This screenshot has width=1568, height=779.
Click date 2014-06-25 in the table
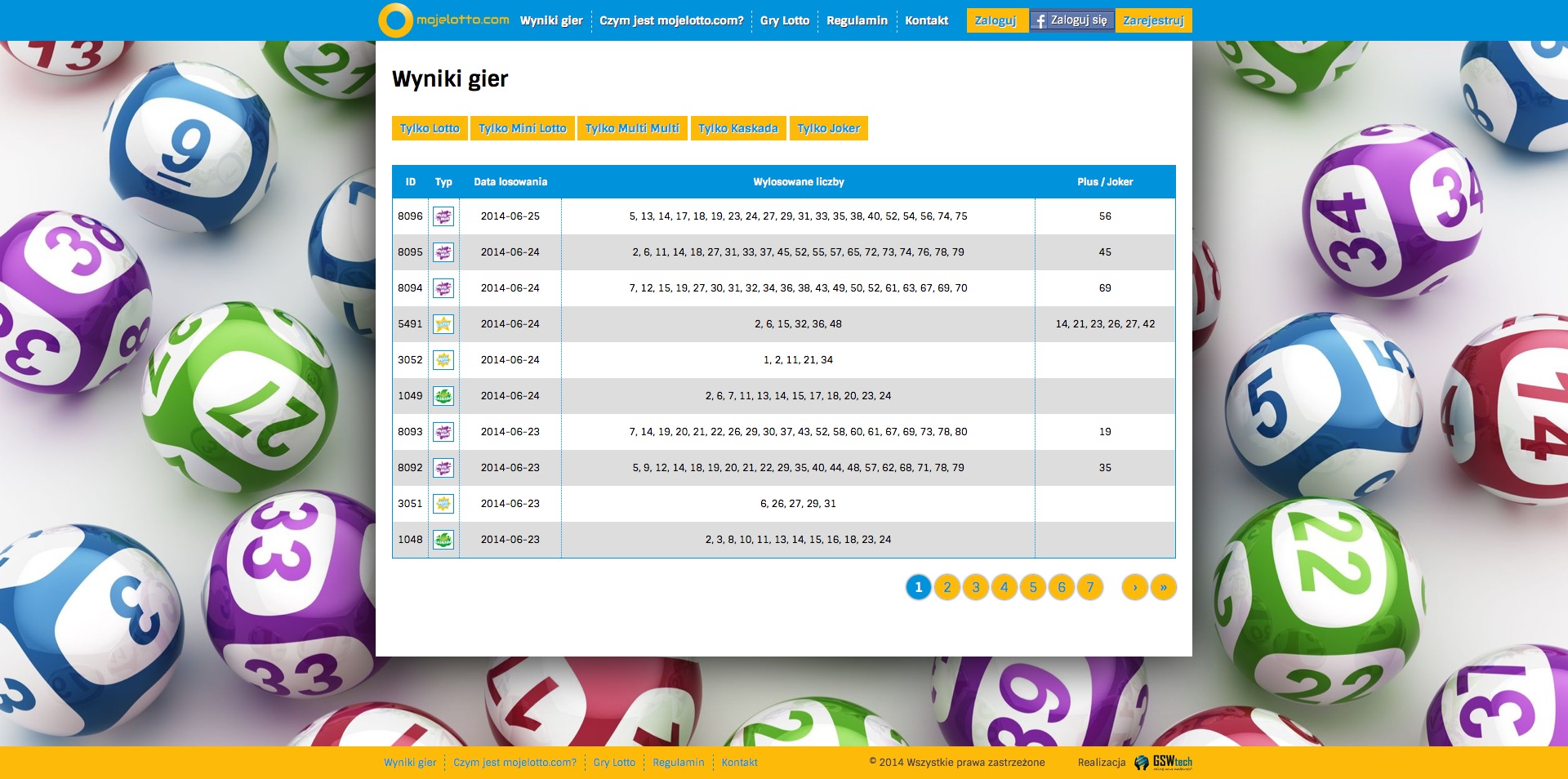click(x=510, y=216)
